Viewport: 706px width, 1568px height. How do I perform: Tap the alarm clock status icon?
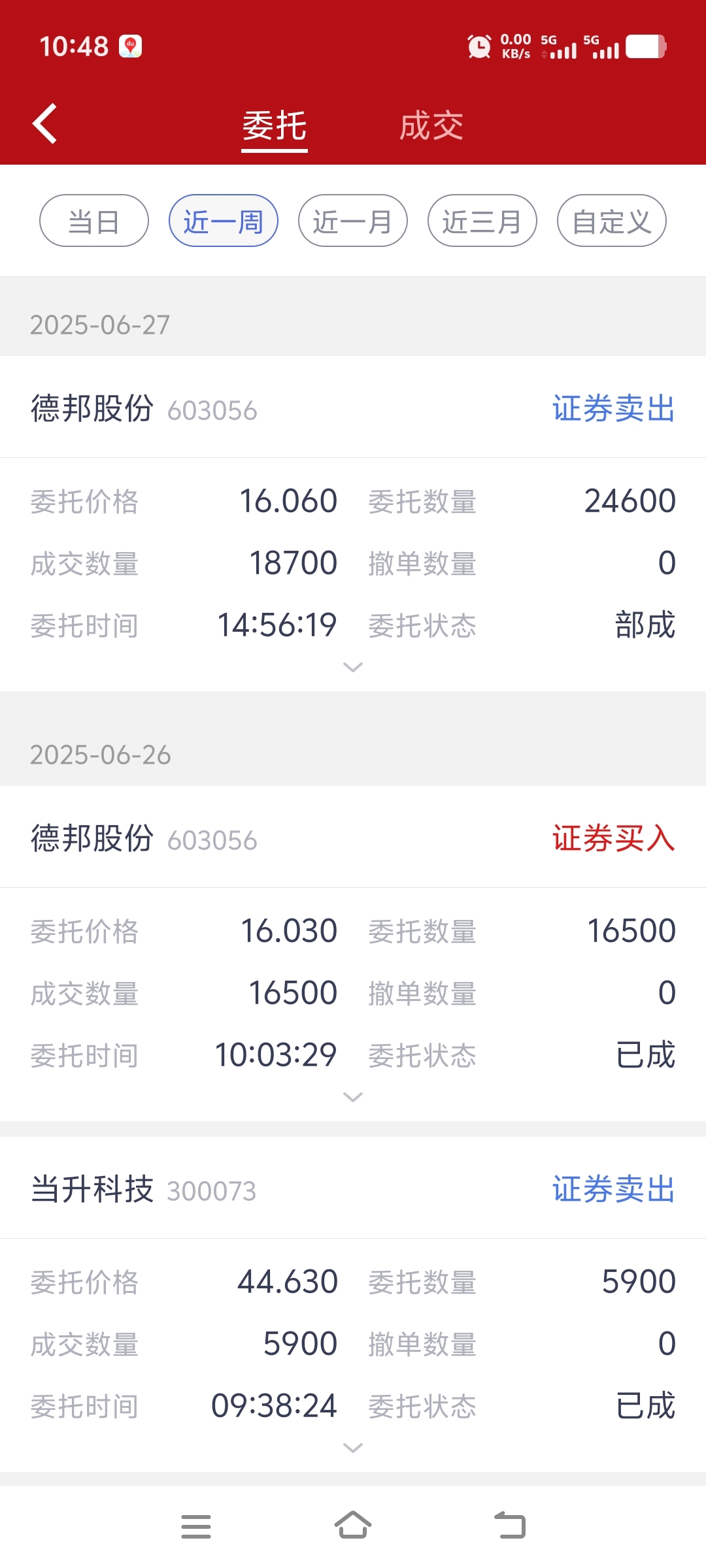[479, 46]
